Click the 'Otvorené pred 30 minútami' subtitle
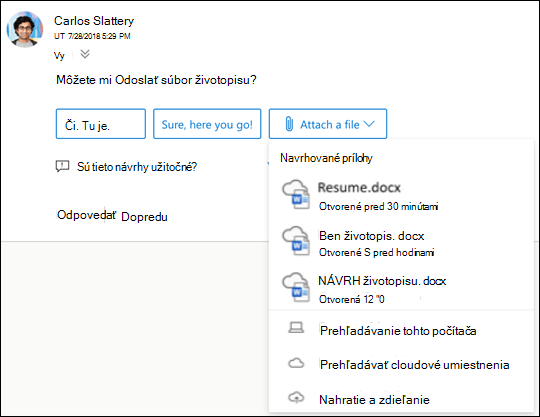This screenshot has height=417, width=540. [378, 207]
